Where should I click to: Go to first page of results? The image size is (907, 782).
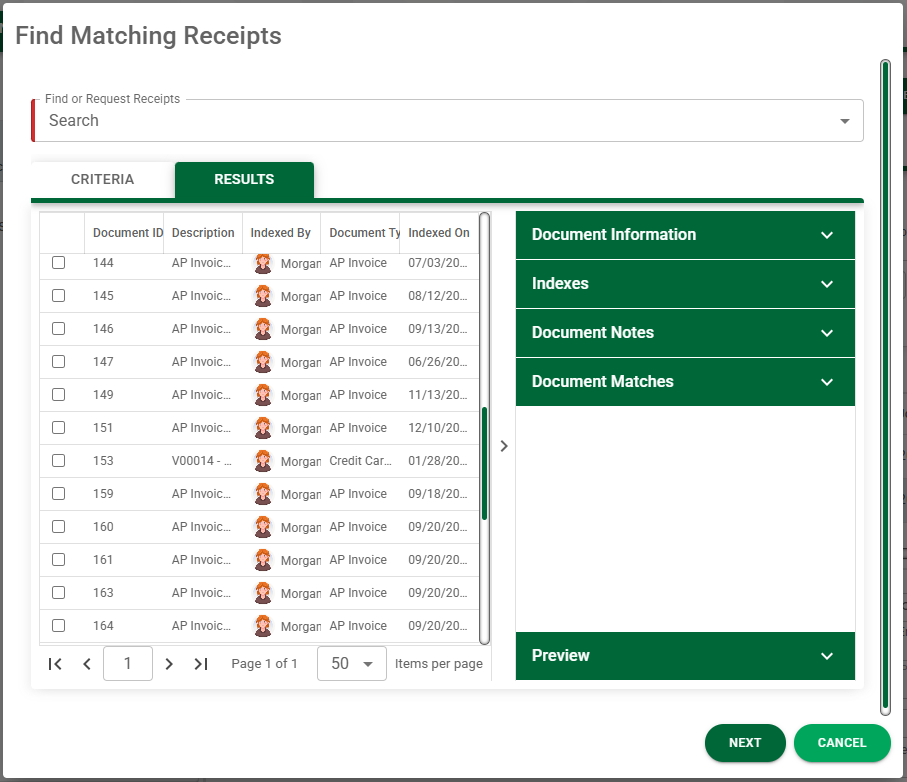pos(55,664)
